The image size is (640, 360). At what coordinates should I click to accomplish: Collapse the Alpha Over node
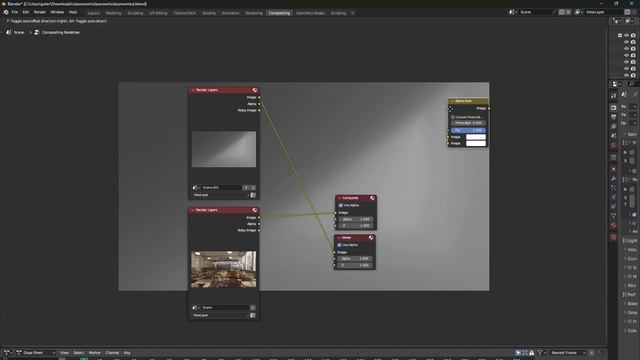452,101
